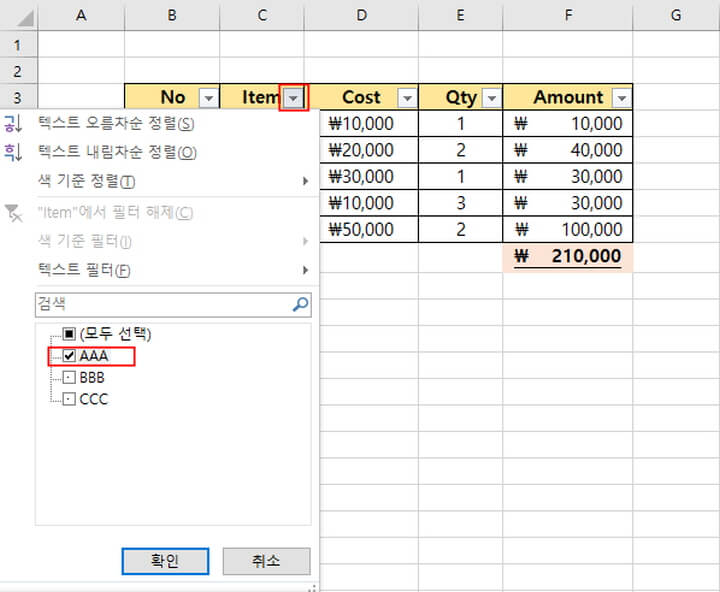Select column D header

tap(361, 15)
